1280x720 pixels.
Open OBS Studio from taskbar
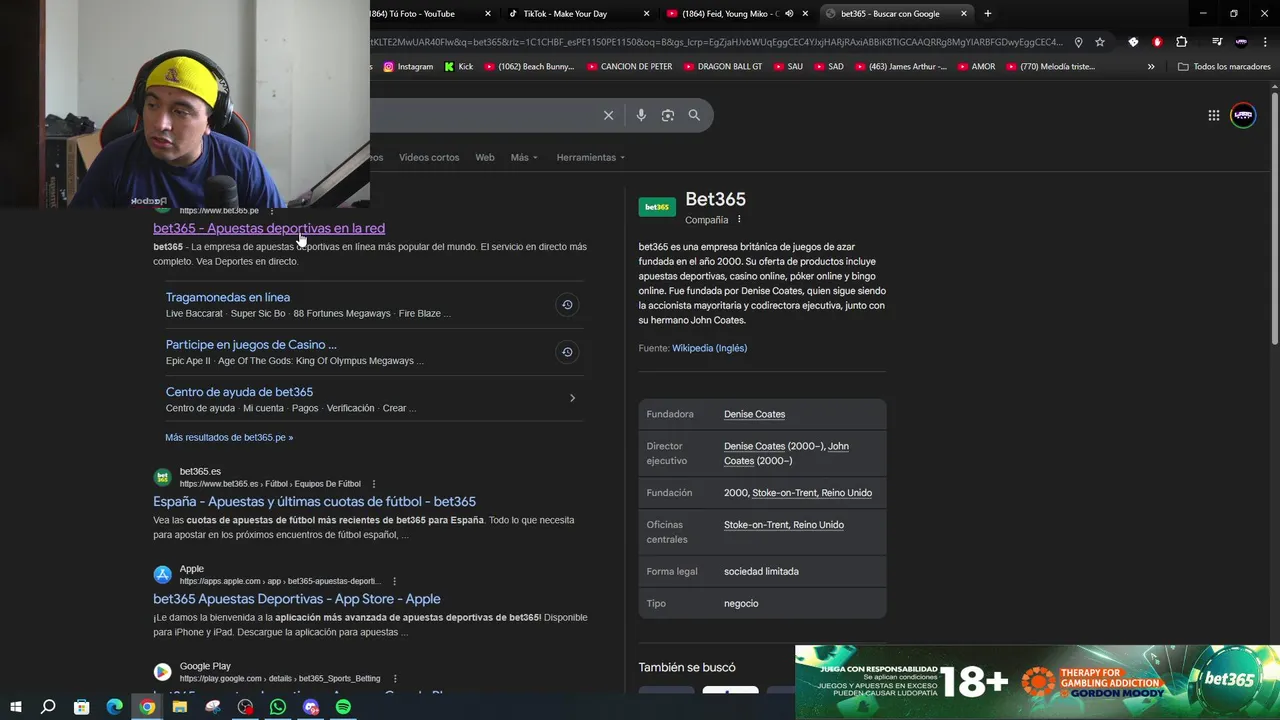coord(245,707)
